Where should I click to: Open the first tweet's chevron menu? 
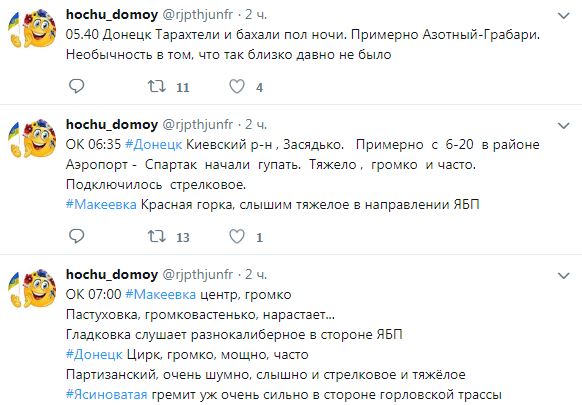[x=564, y=16]
